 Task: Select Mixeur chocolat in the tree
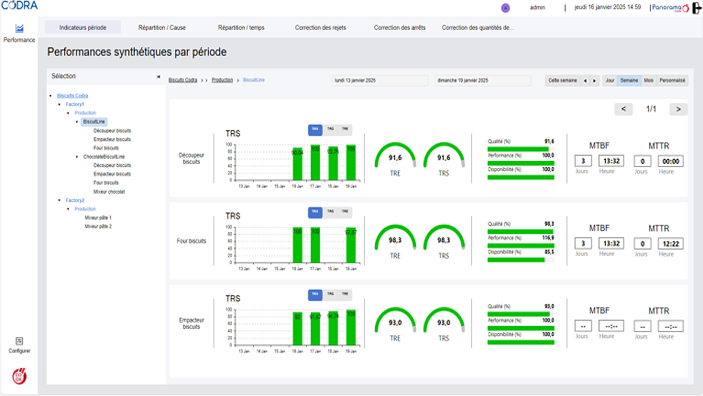[109, 192]
